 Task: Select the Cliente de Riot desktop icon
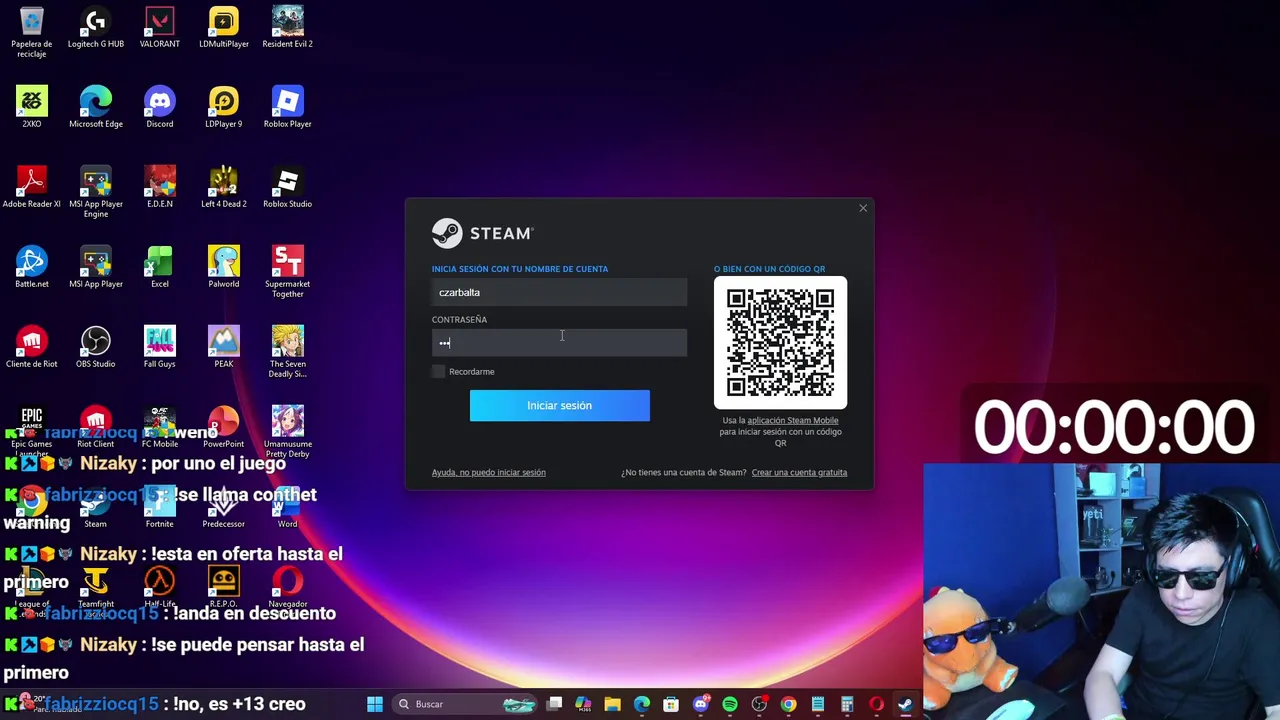click(31, 347)
